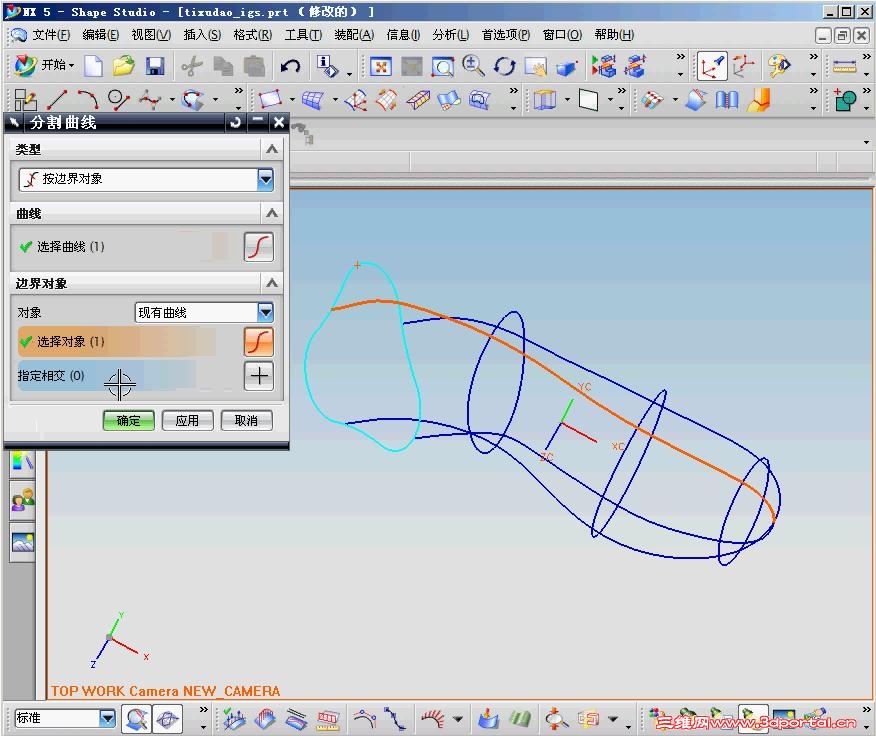
Task: Open the rectangle tool dropdown arrow
Action: pyautogui.click(x=292, y=100)
